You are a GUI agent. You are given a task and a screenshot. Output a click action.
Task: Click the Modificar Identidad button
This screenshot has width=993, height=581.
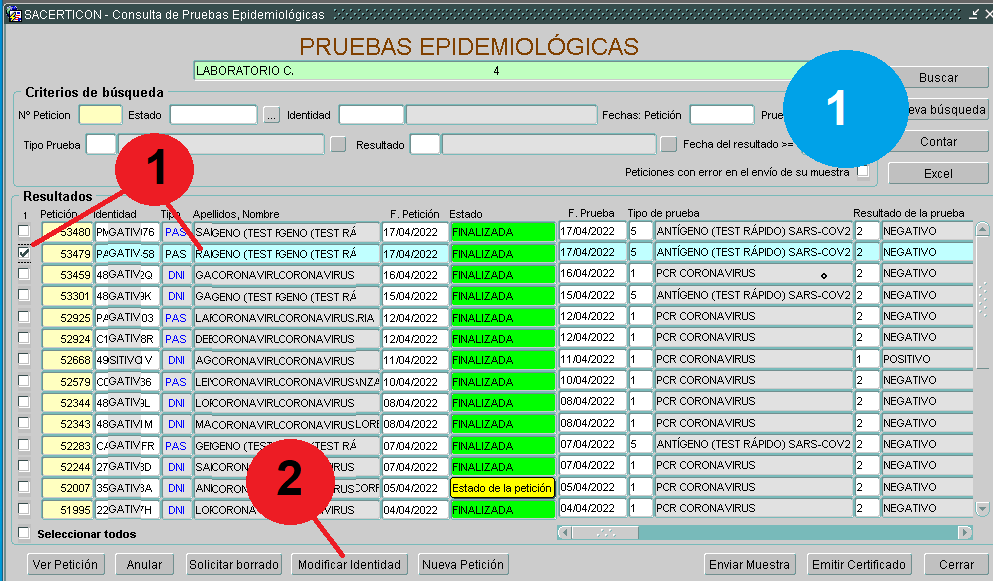(x=349, y=565)
